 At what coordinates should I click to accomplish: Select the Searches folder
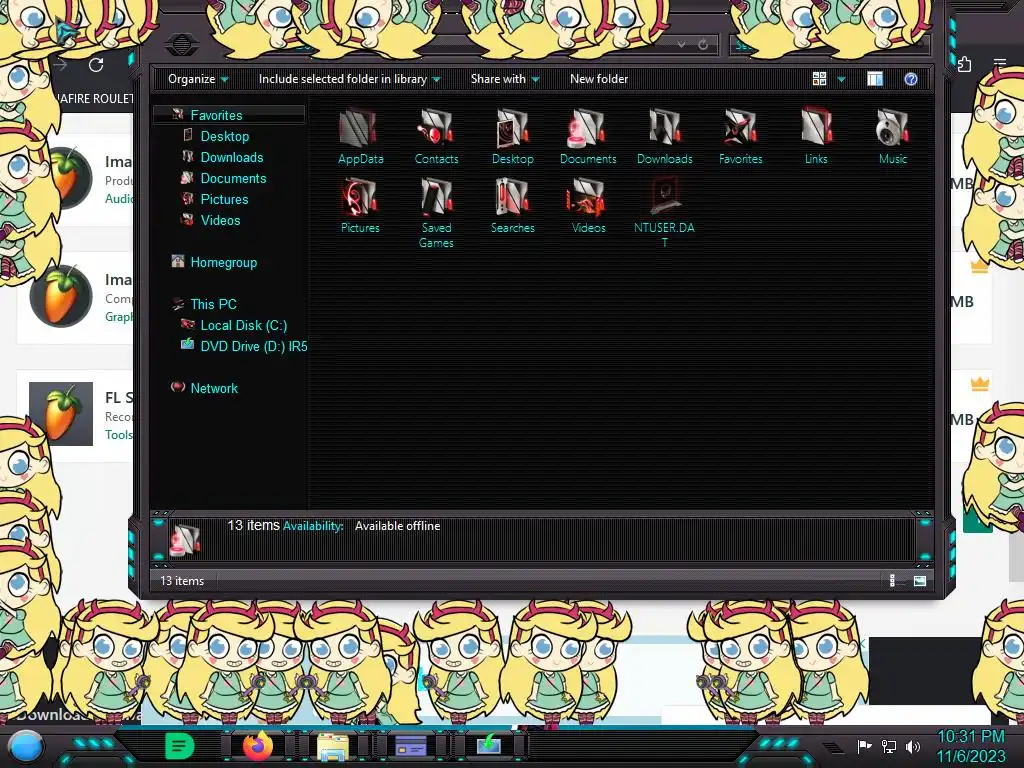[x=513, y=205]
